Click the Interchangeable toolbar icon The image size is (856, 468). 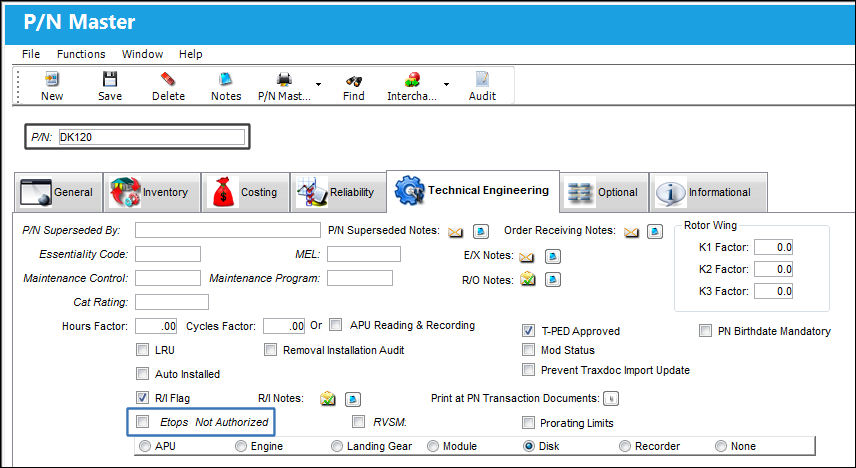[x=412, y=80]
